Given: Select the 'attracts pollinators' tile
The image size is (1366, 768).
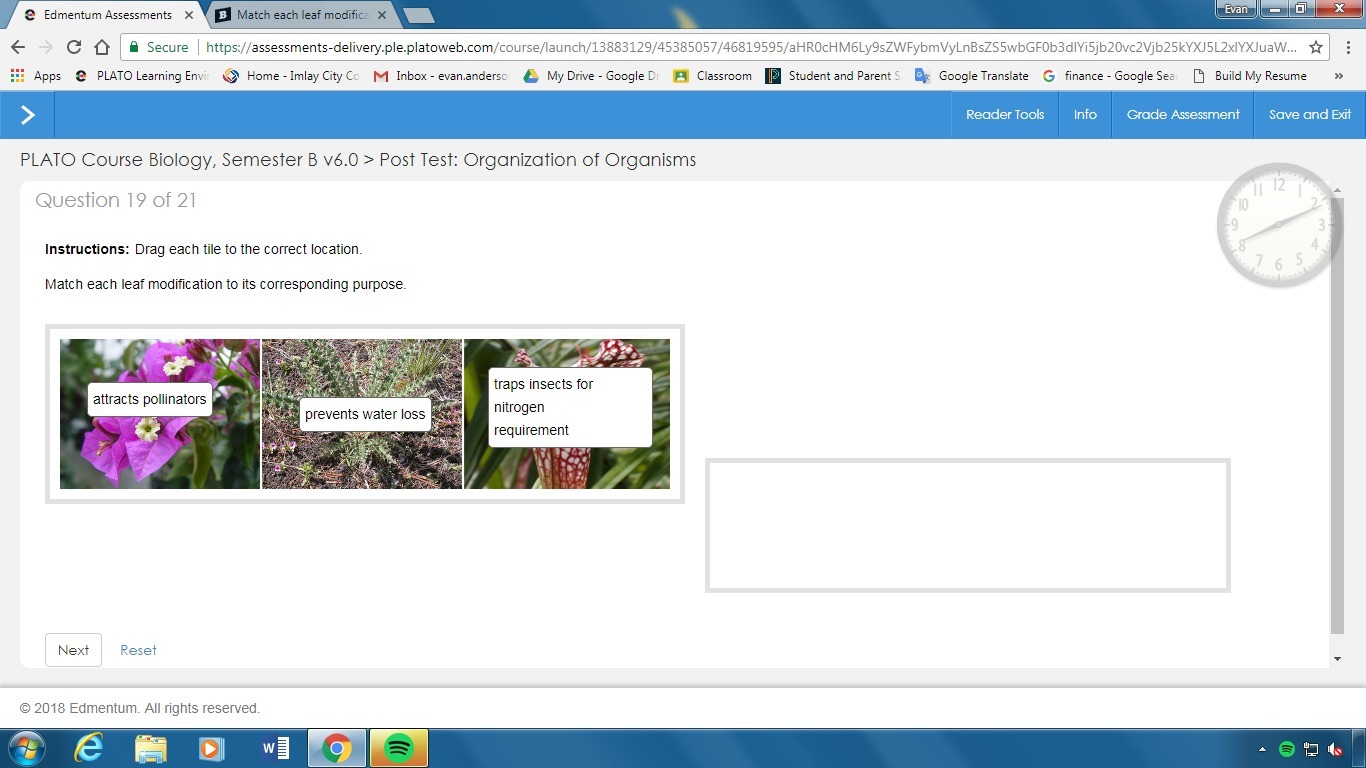Looking at the screenshot, I should (150, 399).
